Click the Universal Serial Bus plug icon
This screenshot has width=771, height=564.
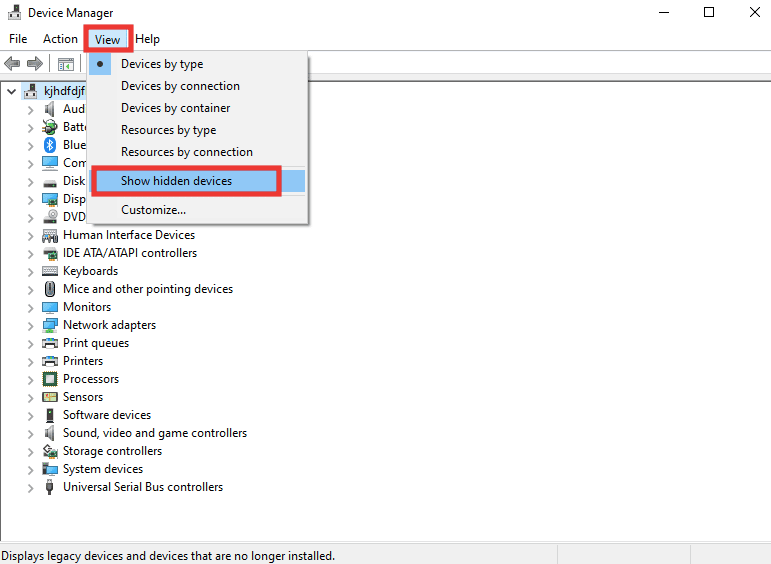[x=49, y=487]
